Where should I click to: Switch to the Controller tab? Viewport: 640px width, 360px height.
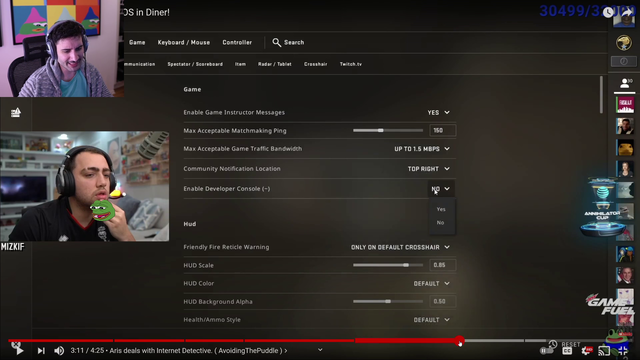(237, 42)
